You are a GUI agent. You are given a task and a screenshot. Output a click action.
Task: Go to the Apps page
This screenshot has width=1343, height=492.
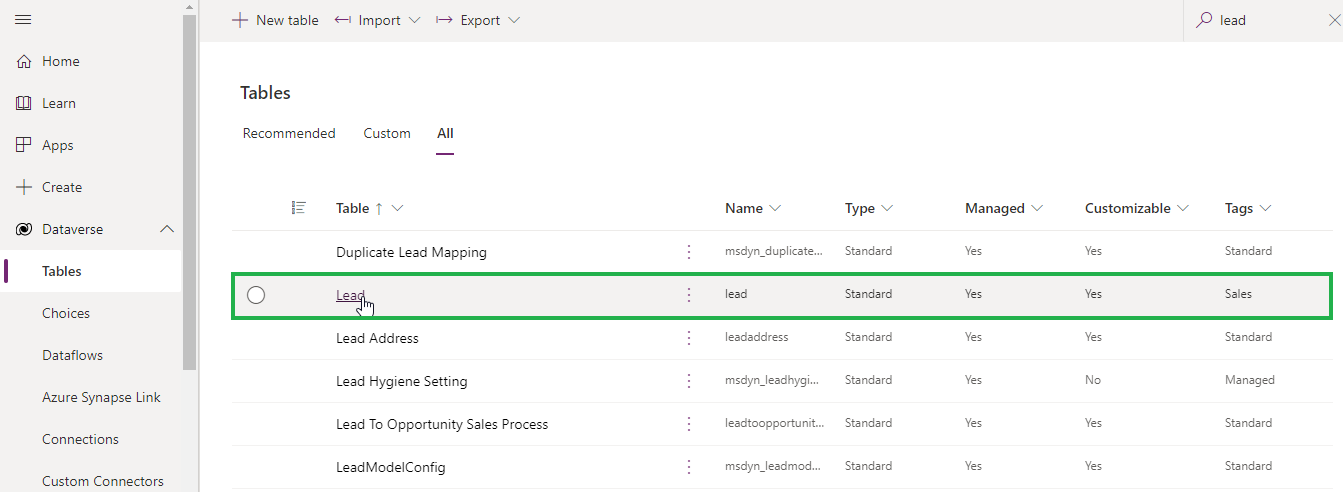(x=57, y=145)
